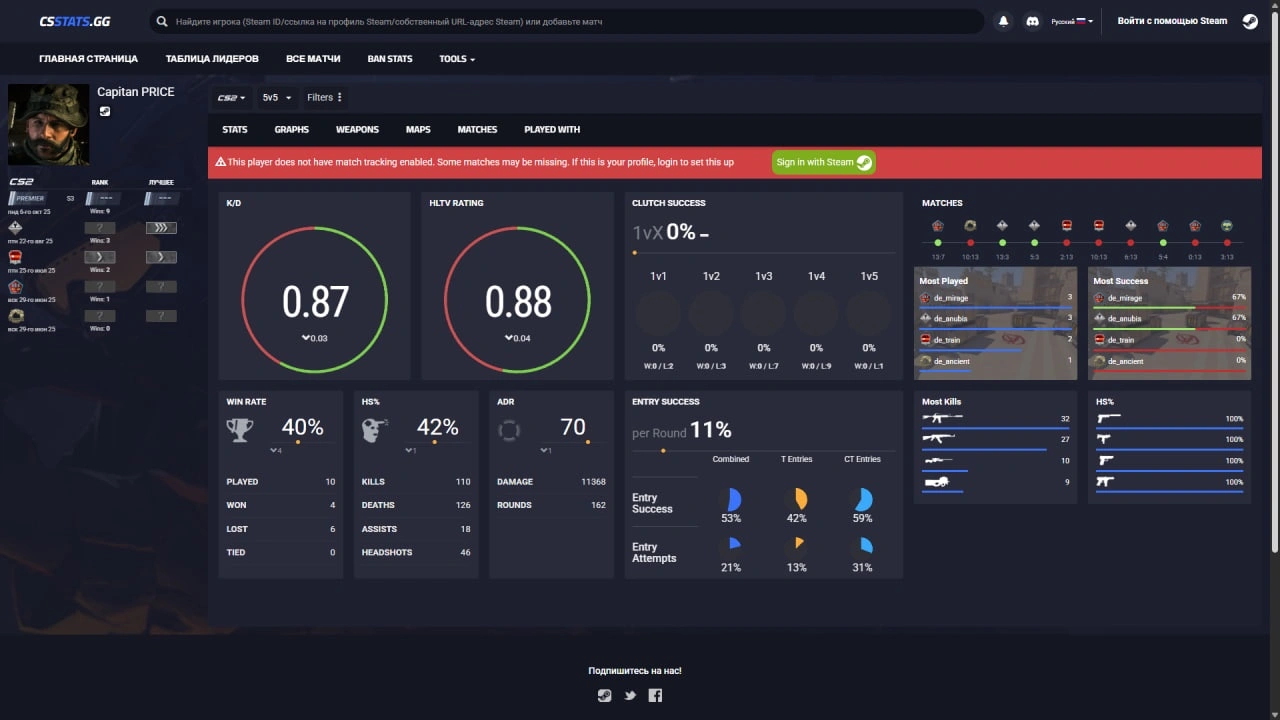1280x720 pixels.
Task: Open the ТАБЛИЦА ЛИДЕРОВ menu item
Action: [212, 59]
